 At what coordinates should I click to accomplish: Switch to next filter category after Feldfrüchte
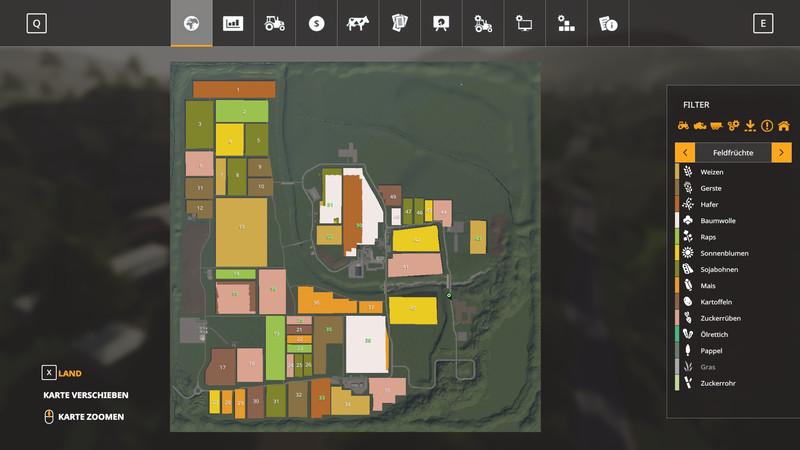pyautogui.click(x=781, y=152)
